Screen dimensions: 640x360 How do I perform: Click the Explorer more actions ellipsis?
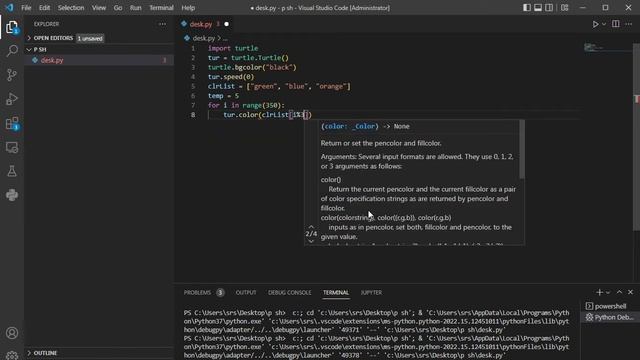162,24
